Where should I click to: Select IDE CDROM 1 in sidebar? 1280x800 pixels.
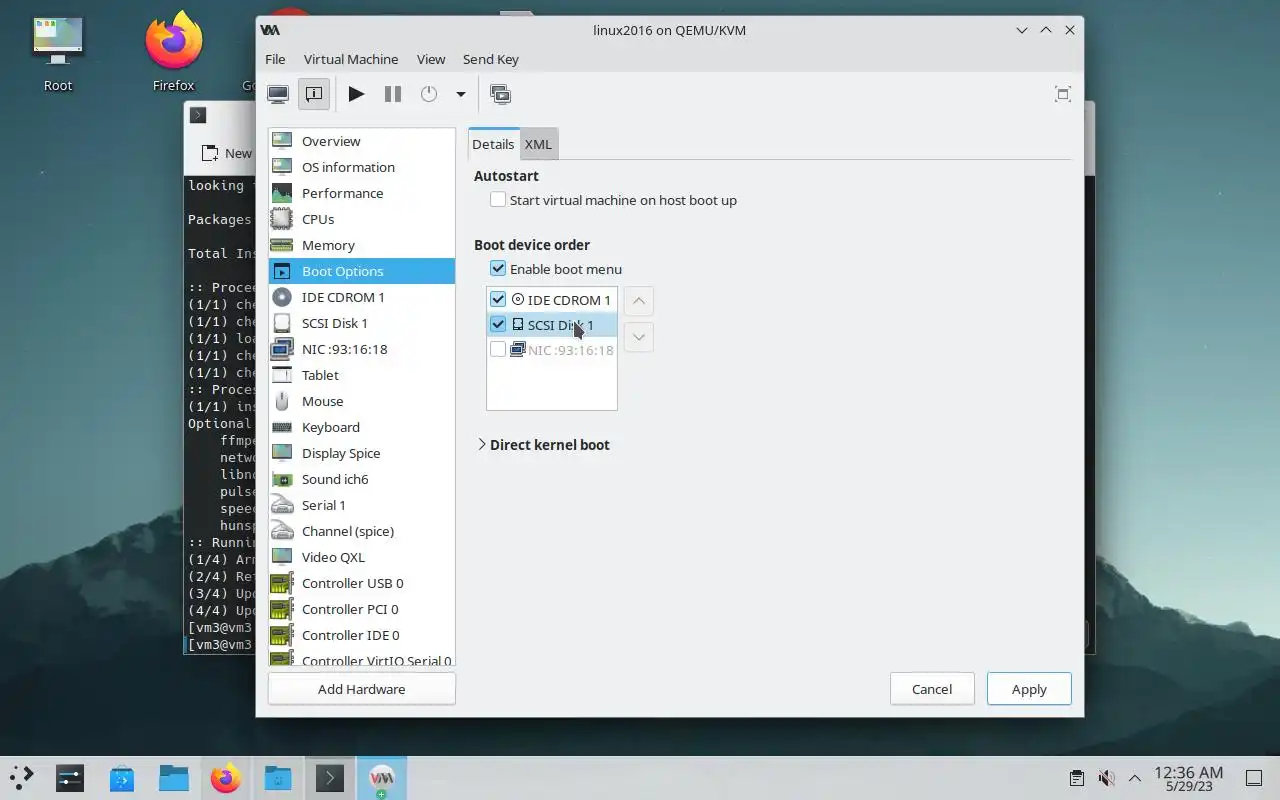pyautogui.click(x=361, y=297)
